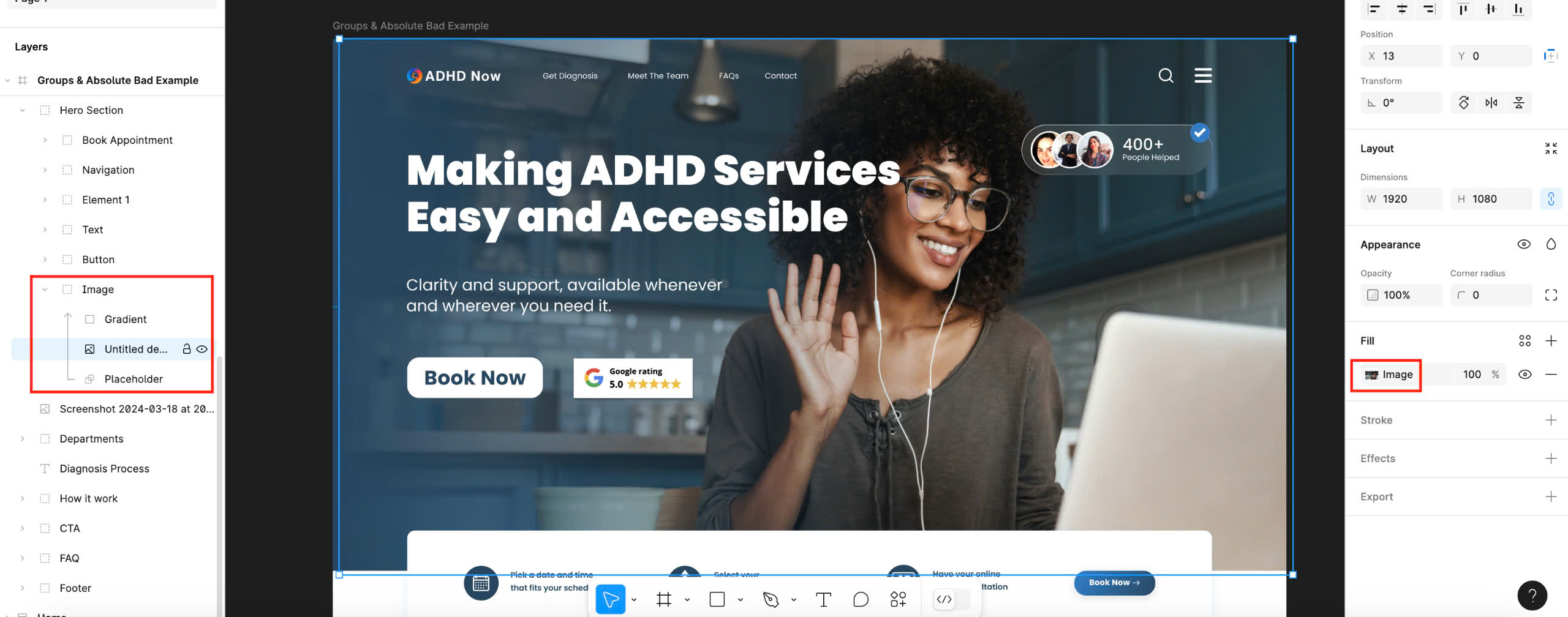Select the Move tool in bottom toolbar
Viewport: 1568px width, 617px height.
coord(610,599)
